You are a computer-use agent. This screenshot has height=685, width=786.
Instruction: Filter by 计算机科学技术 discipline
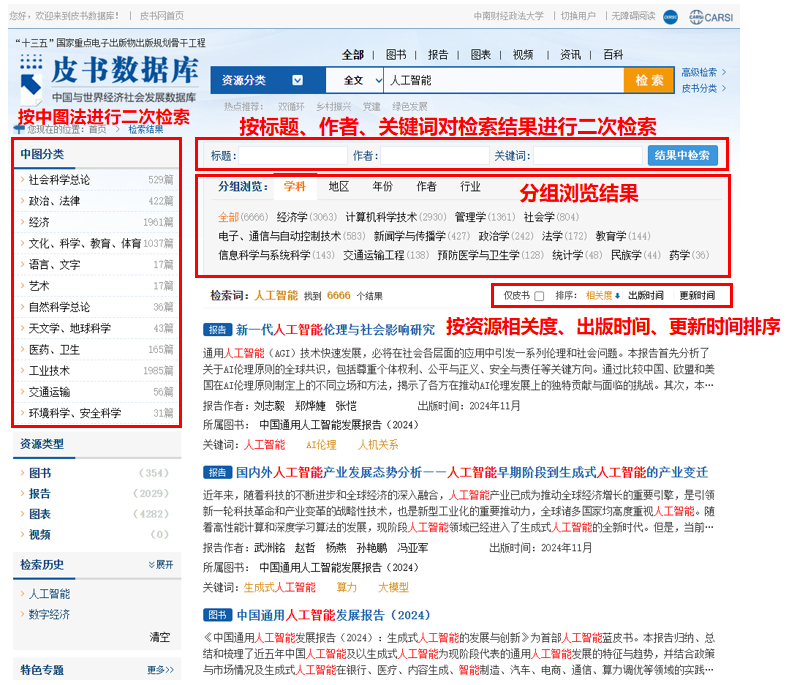(x=381, y=217)
